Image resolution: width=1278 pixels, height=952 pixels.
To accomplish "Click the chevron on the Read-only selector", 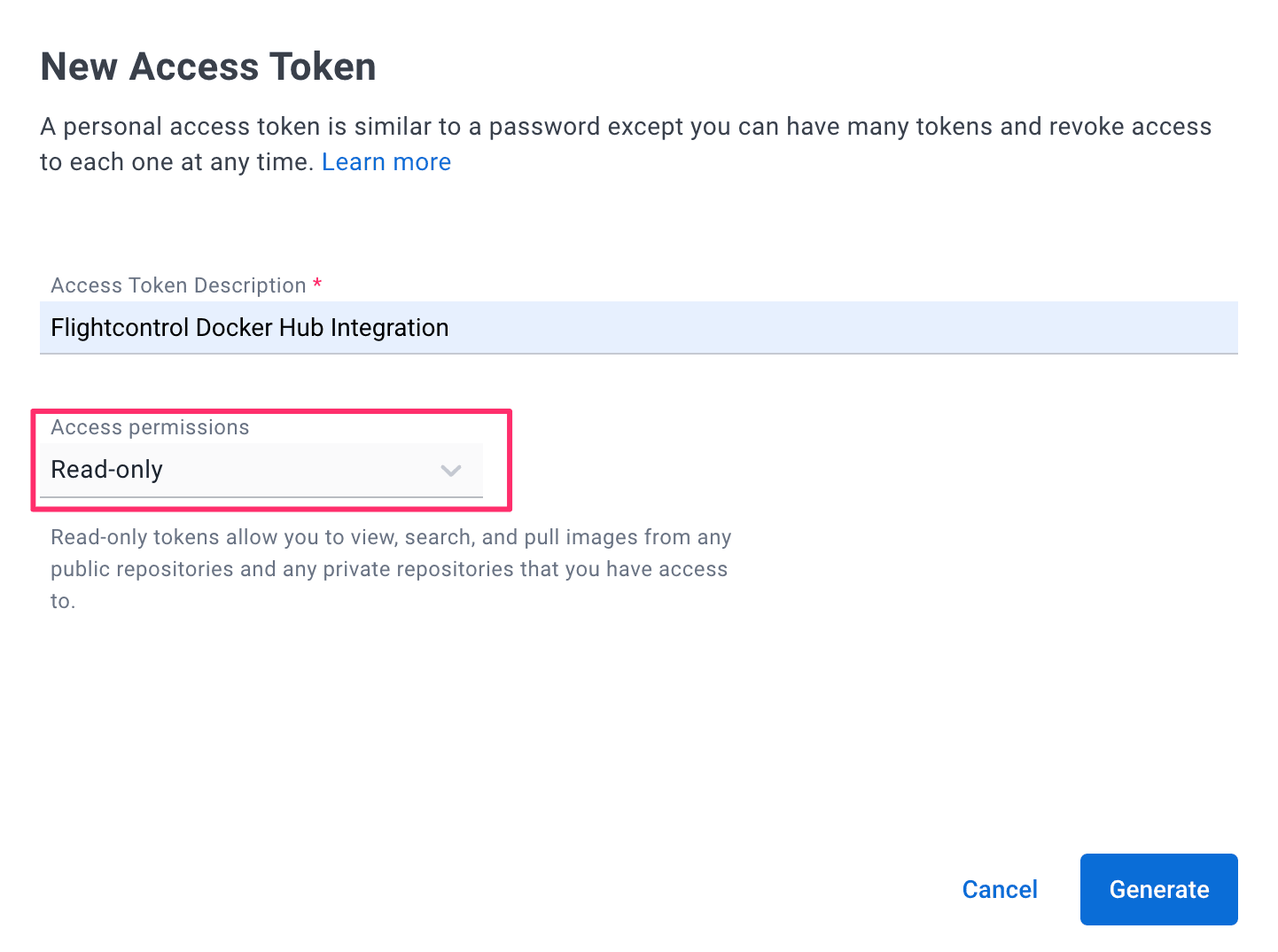I will (x=451, y=471).
